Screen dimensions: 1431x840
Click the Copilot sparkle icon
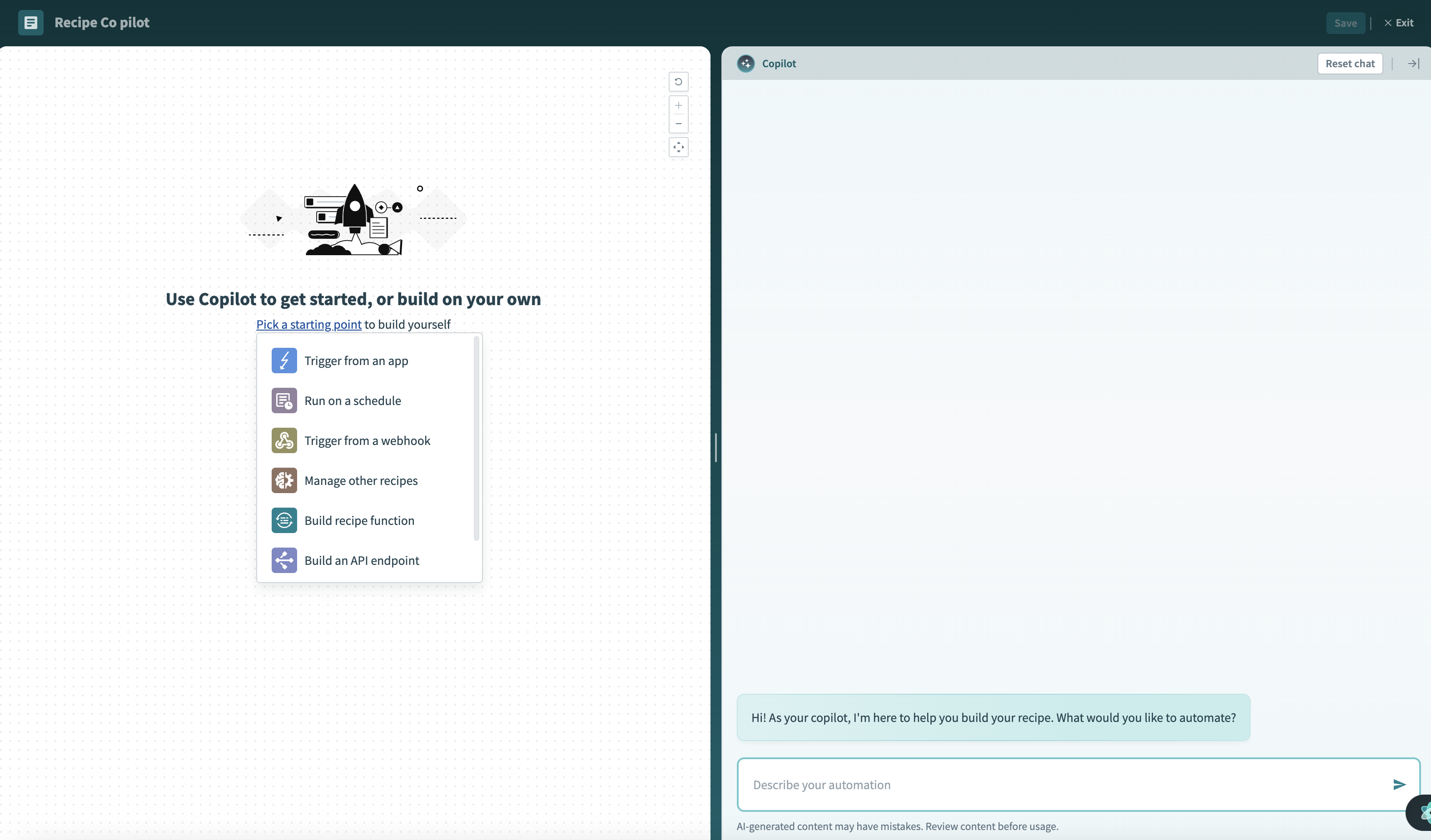(x=745, y=63)
